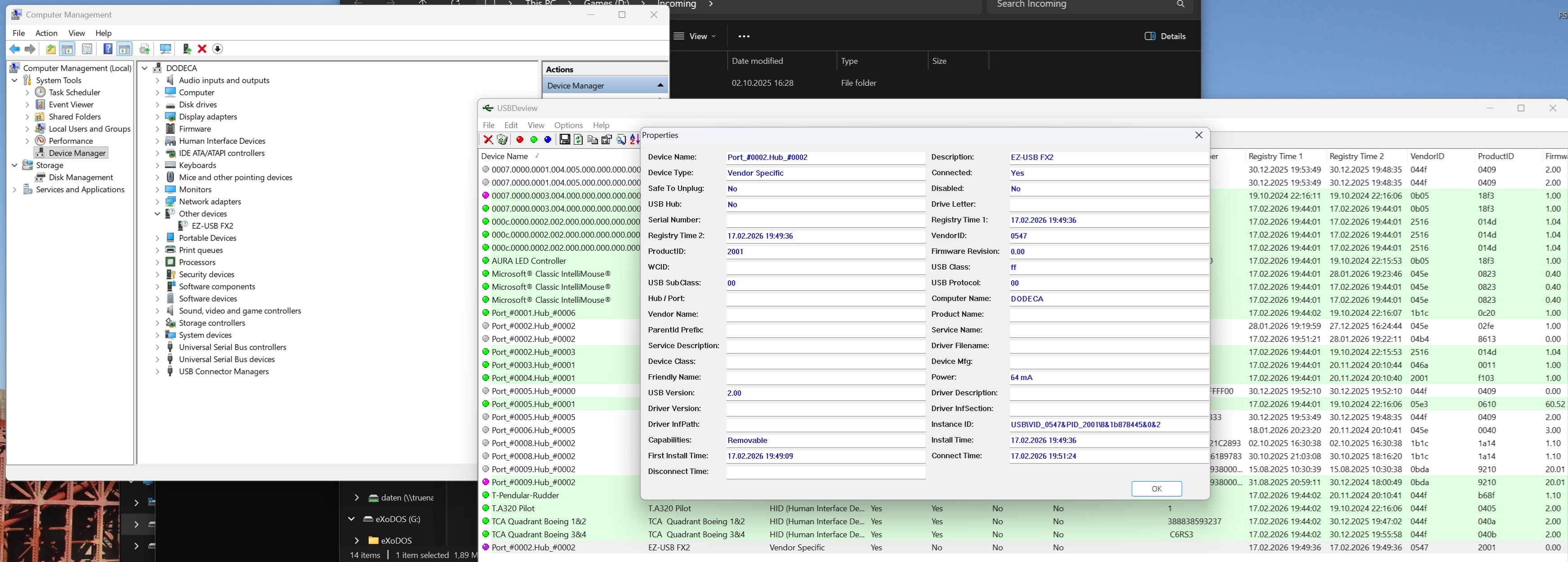
Task: Click the Instance ID field in Properties
Action: point(1108,425)
